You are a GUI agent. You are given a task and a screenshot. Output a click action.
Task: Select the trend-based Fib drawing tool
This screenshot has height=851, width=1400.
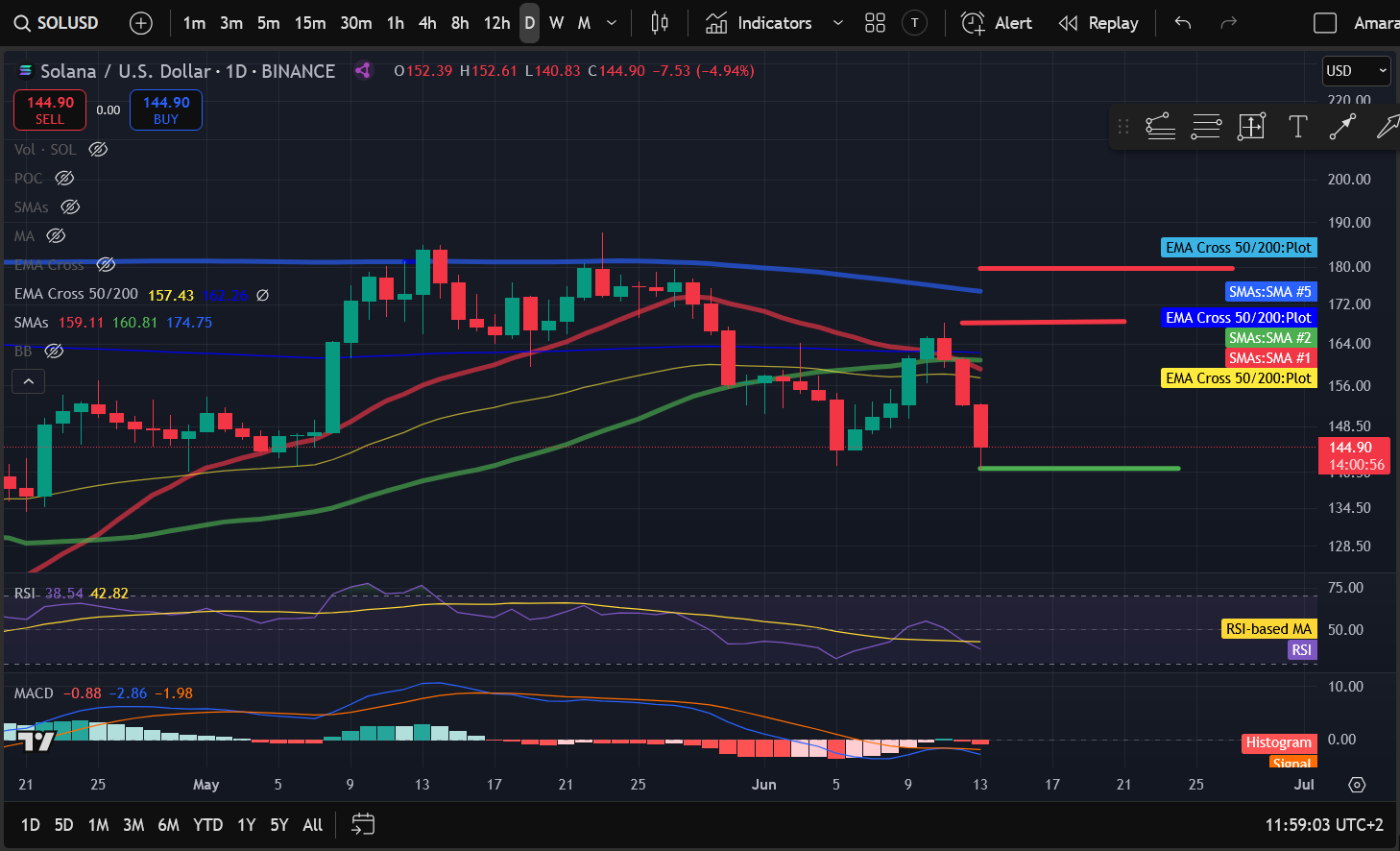click(x=1160, y=127)
